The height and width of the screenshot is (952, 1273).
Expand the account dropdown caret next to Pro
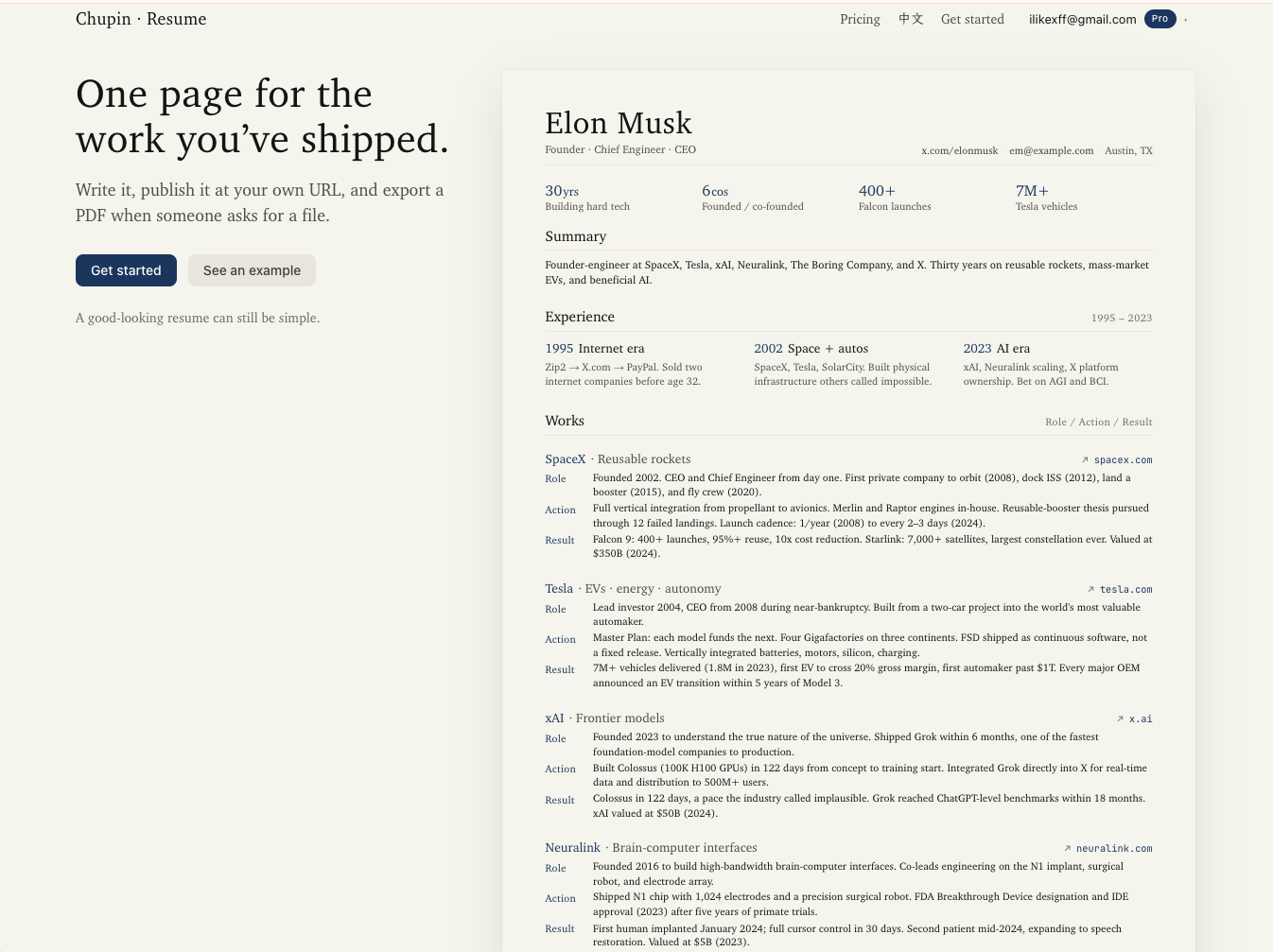pyautogui.click(x=1185, y=19)
